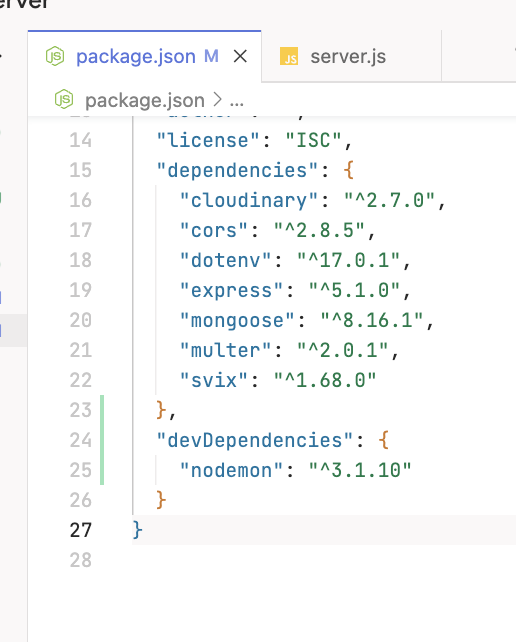Click the closing brace on line 26
Image resolution: width=516 pixels, height=642 pixels.
tap(161, 500)
